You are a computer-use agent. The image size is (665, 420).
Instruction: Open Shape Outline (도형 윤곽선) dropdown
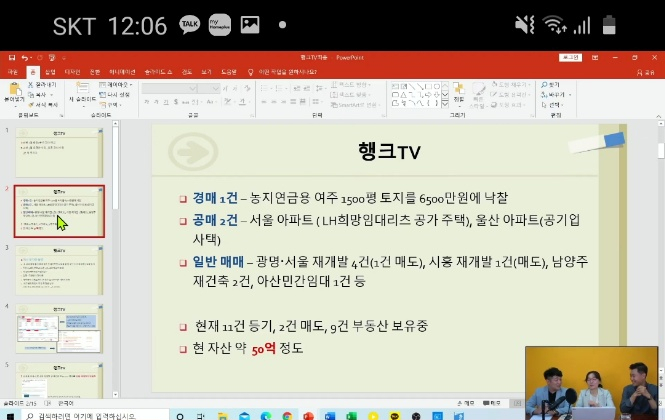click(511, 94)
